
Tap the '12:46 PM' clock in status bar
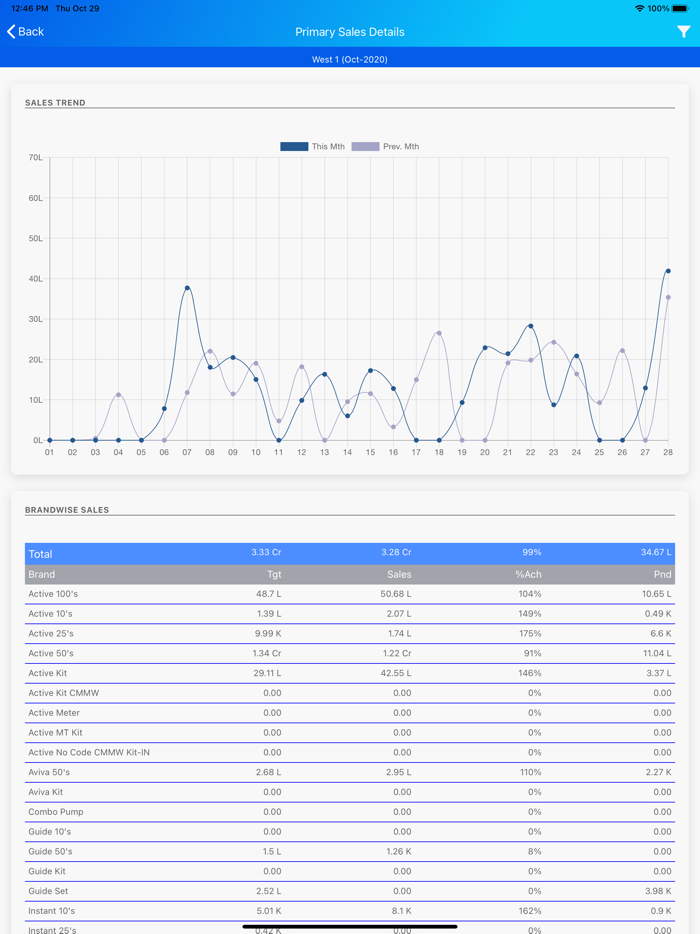point(30,8)
